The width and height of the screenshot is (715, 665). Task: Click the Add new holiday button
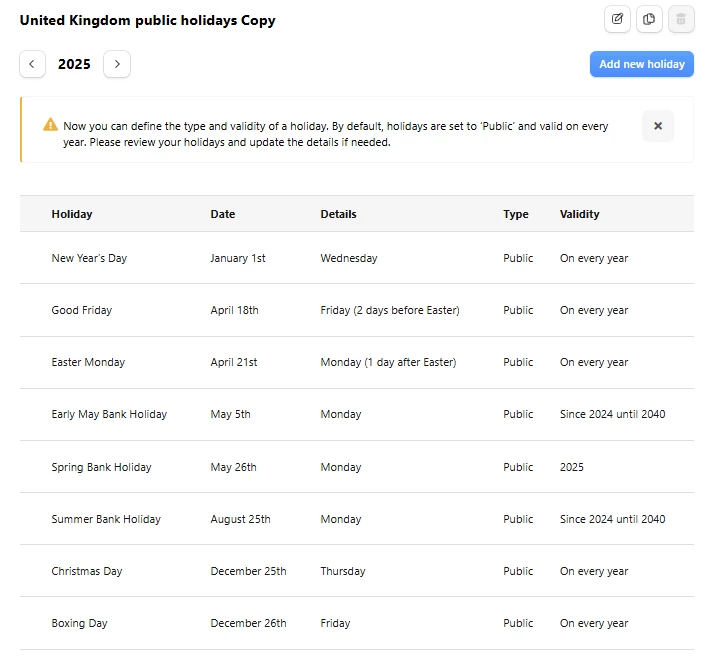pos(642,64)
